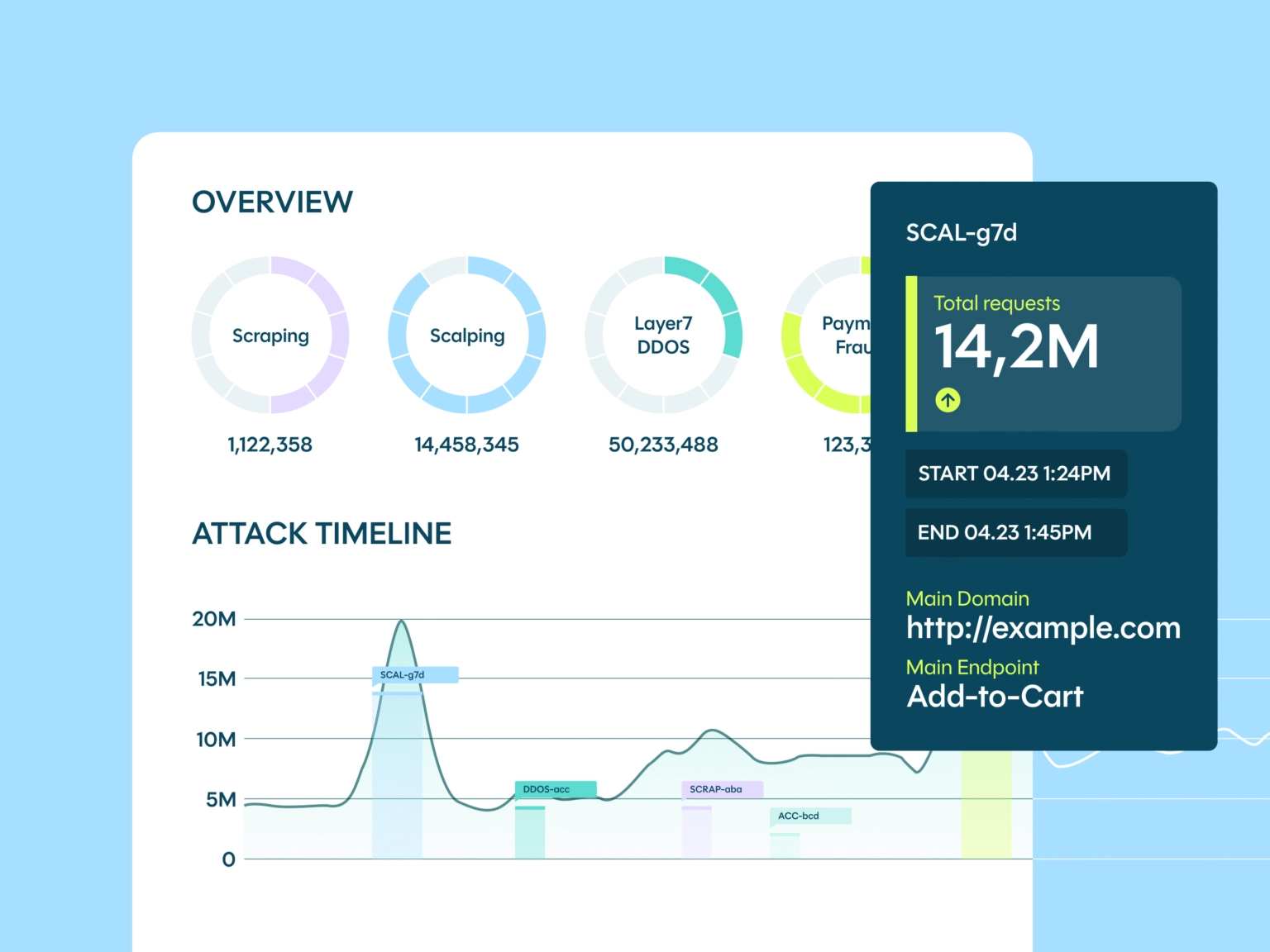Switch to the OVERVIEW section
This screenshot has width=1270, height=952.
[272, 201]
